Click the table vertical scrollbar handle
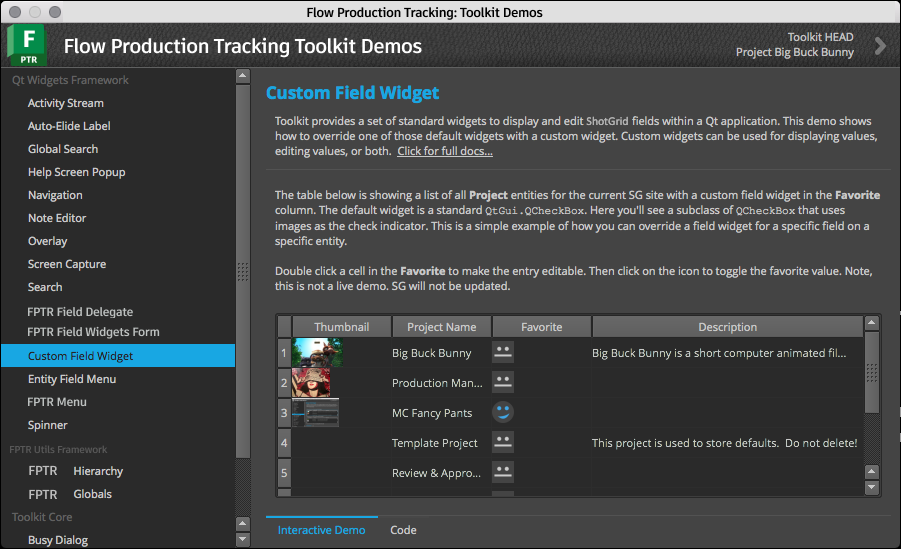The image size is (901, 549). tap(872, 372)
